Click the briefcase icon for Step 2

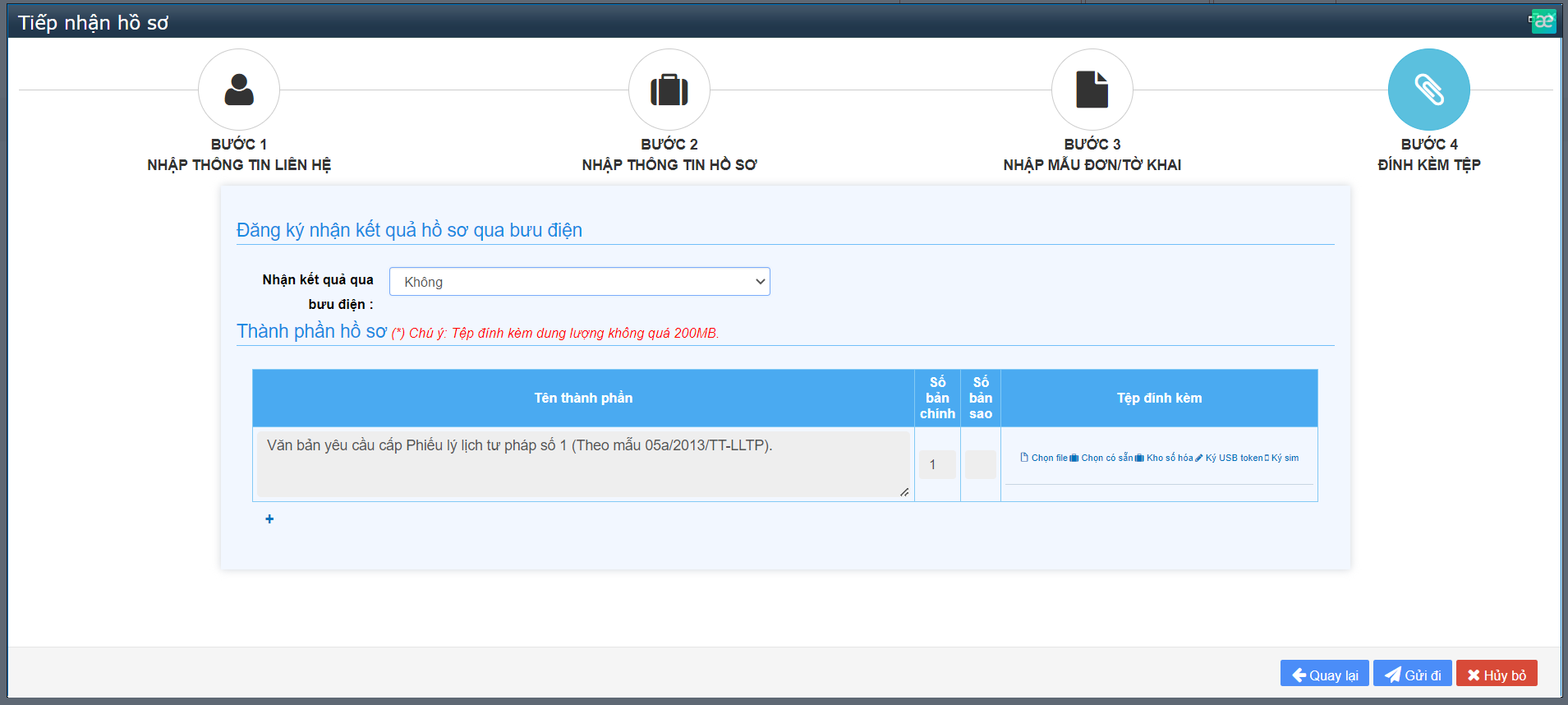point(669,90)
